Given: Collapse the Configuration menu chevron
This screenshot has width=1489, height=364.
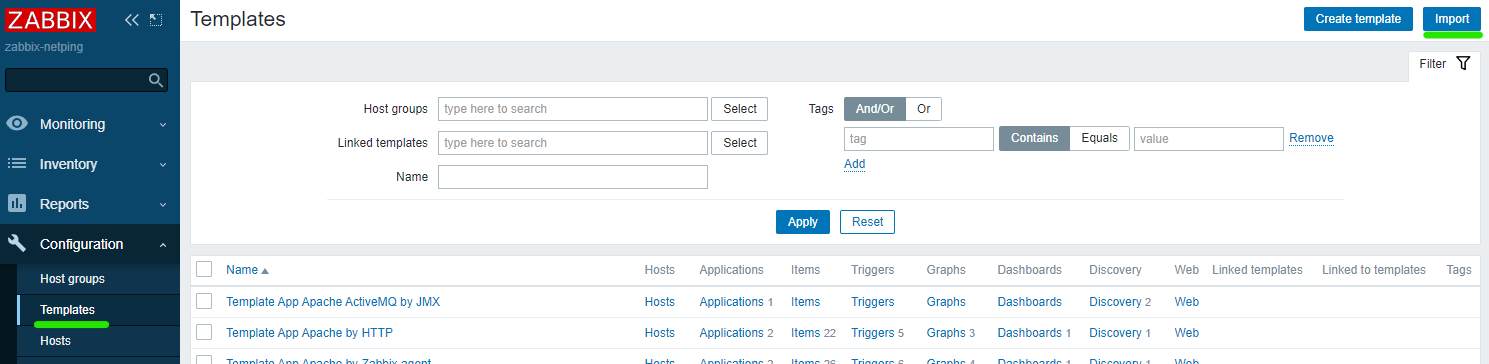Looking at the screenshot, I should 163,244.
